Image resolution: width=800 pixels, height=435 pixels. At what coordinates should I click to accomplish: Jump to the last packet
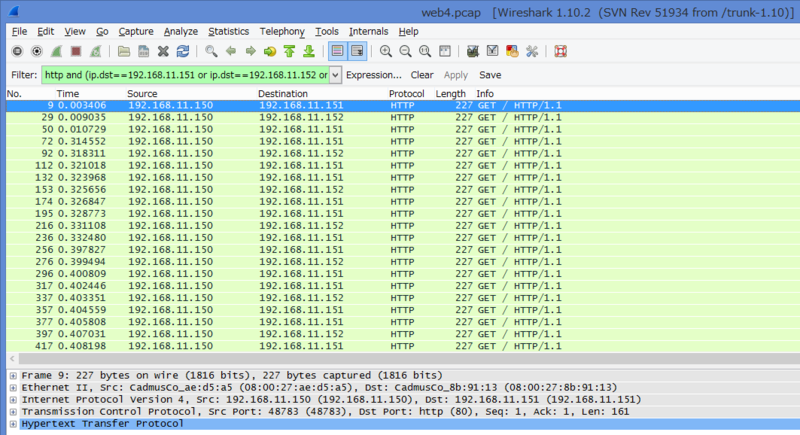(309, 51)
